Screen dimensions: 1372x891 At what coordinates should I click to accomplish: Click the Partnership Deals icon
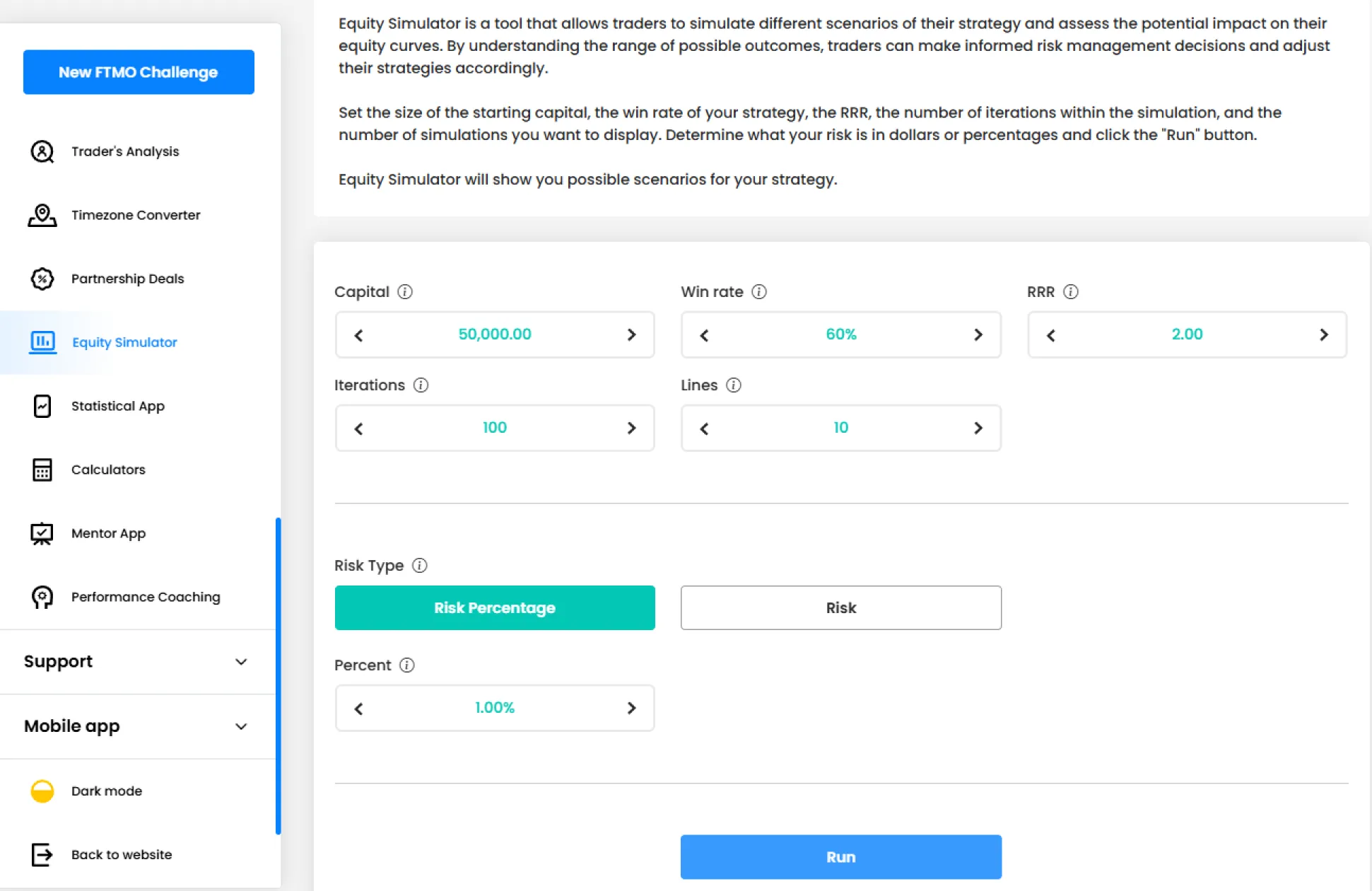coord(42,279)
